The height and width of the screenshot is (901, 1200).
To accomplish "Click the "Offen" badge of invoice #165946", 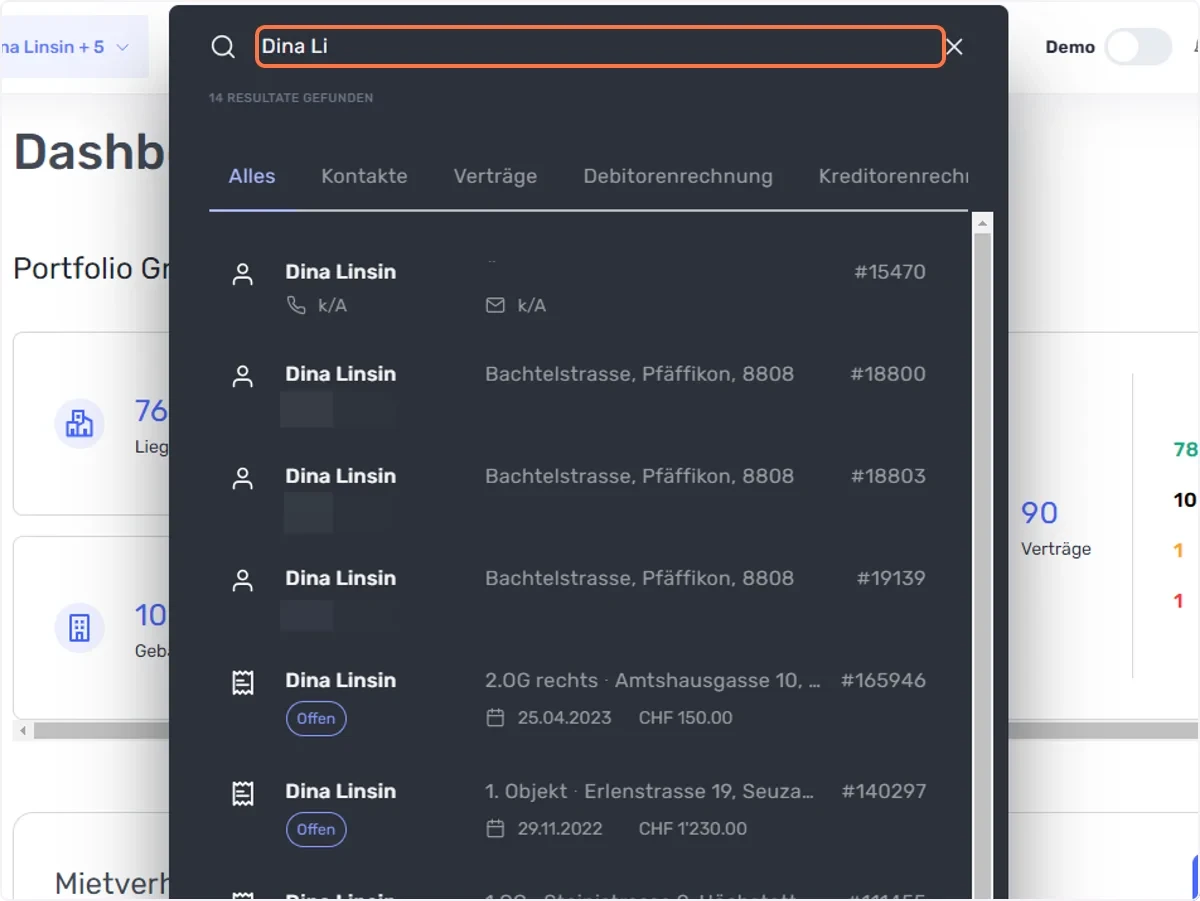I will pyautogui.click(x=316, y=718).
